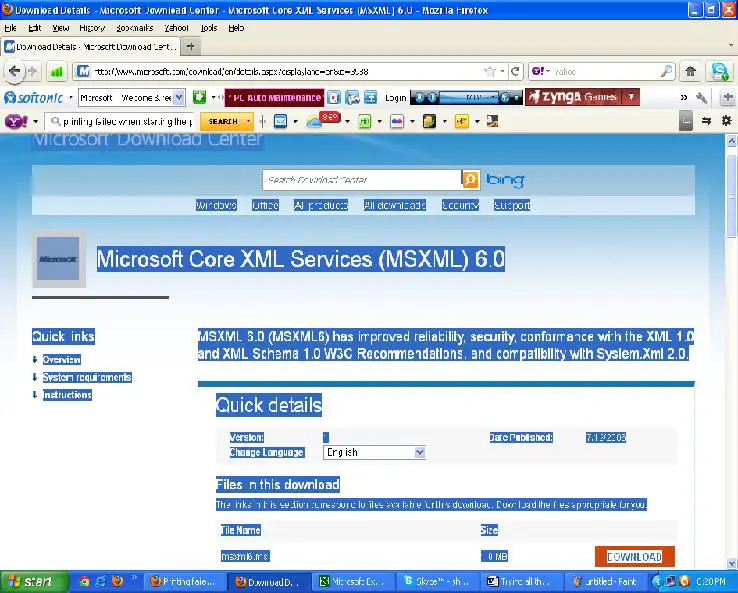Viewport: 738px width, 593px height.
Task: Open the Bookmarks menu
Action: coord(135,28)
